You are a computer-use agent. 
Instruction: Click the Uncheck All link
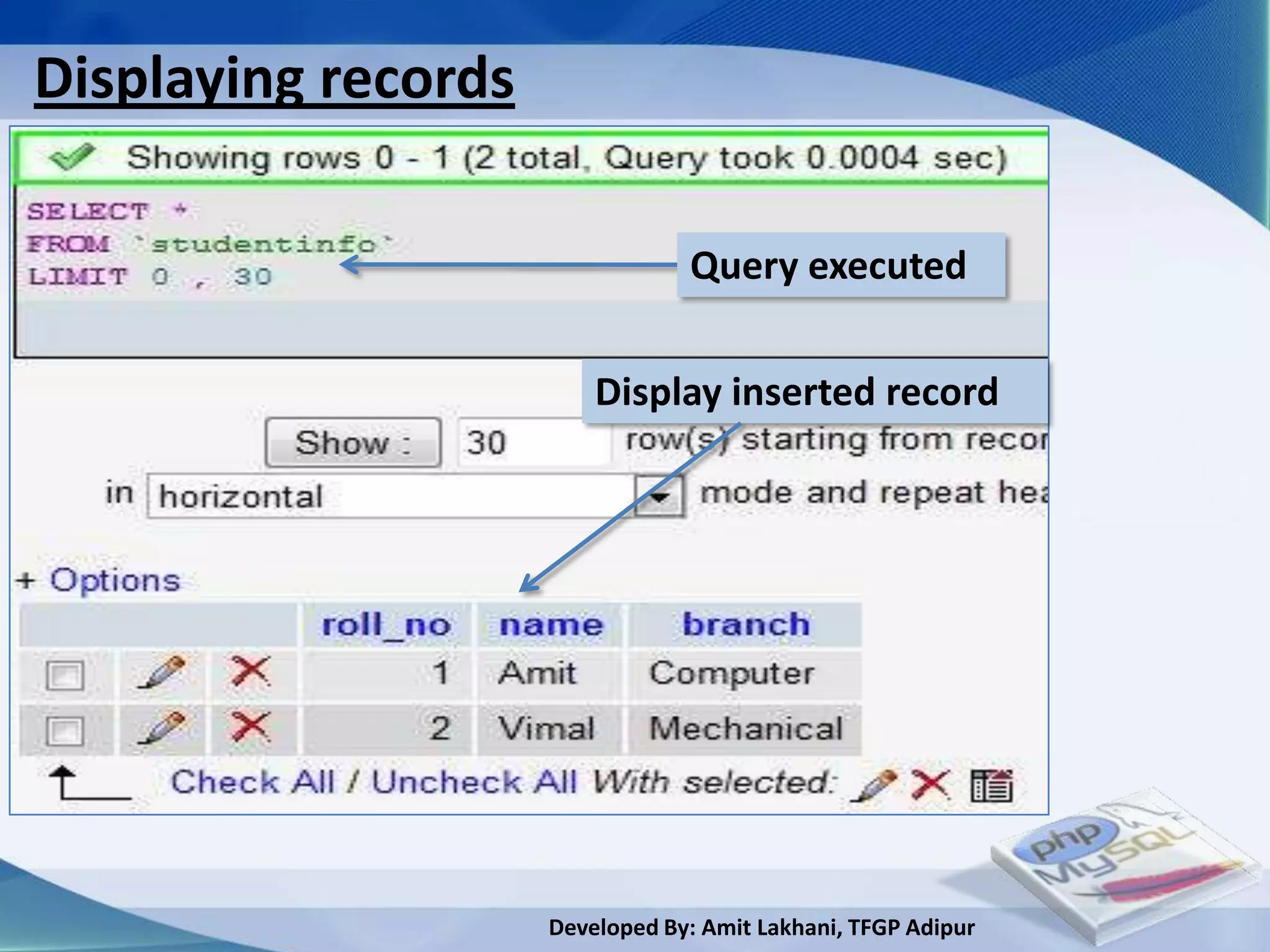point(474,782)
